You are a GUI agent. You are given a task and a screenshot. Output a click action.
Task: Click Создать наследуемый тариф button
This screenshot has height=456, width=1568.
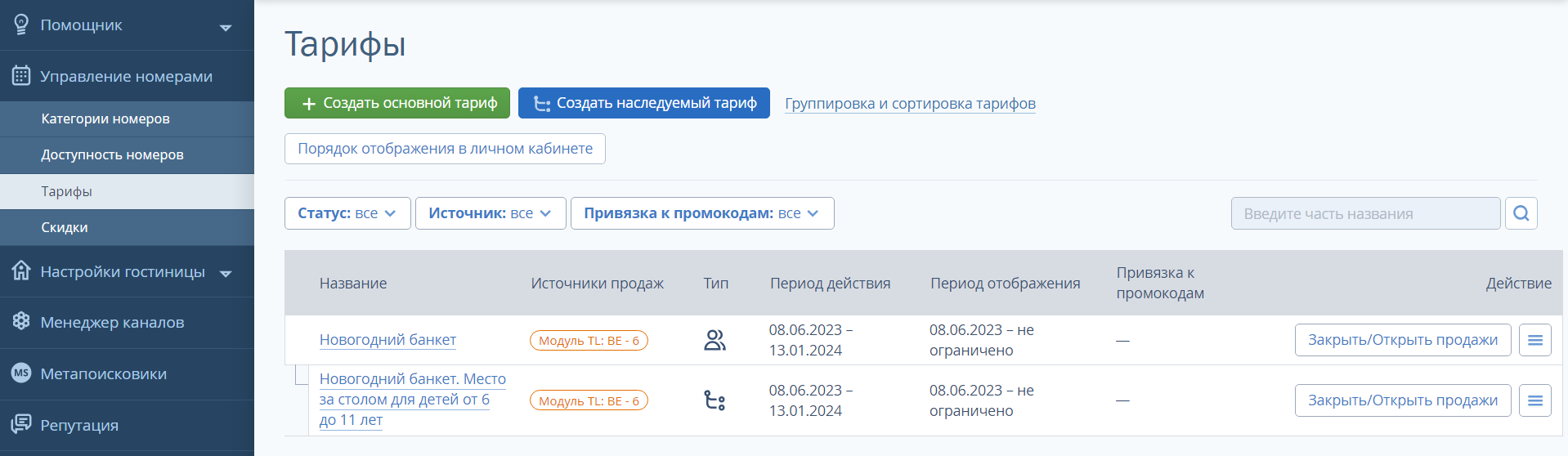643,103
